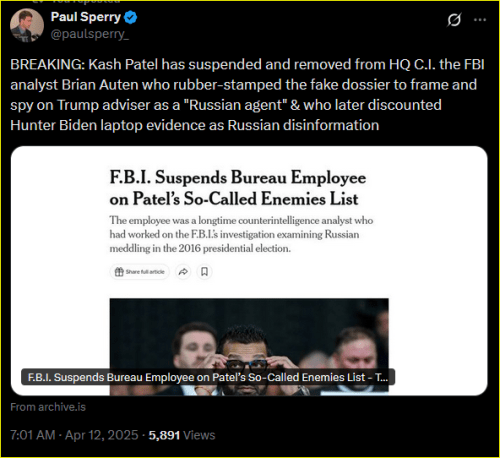Click the Grok slashed-circle icon
The height and width of the screenshot is (458, 500).
(454, 20)
